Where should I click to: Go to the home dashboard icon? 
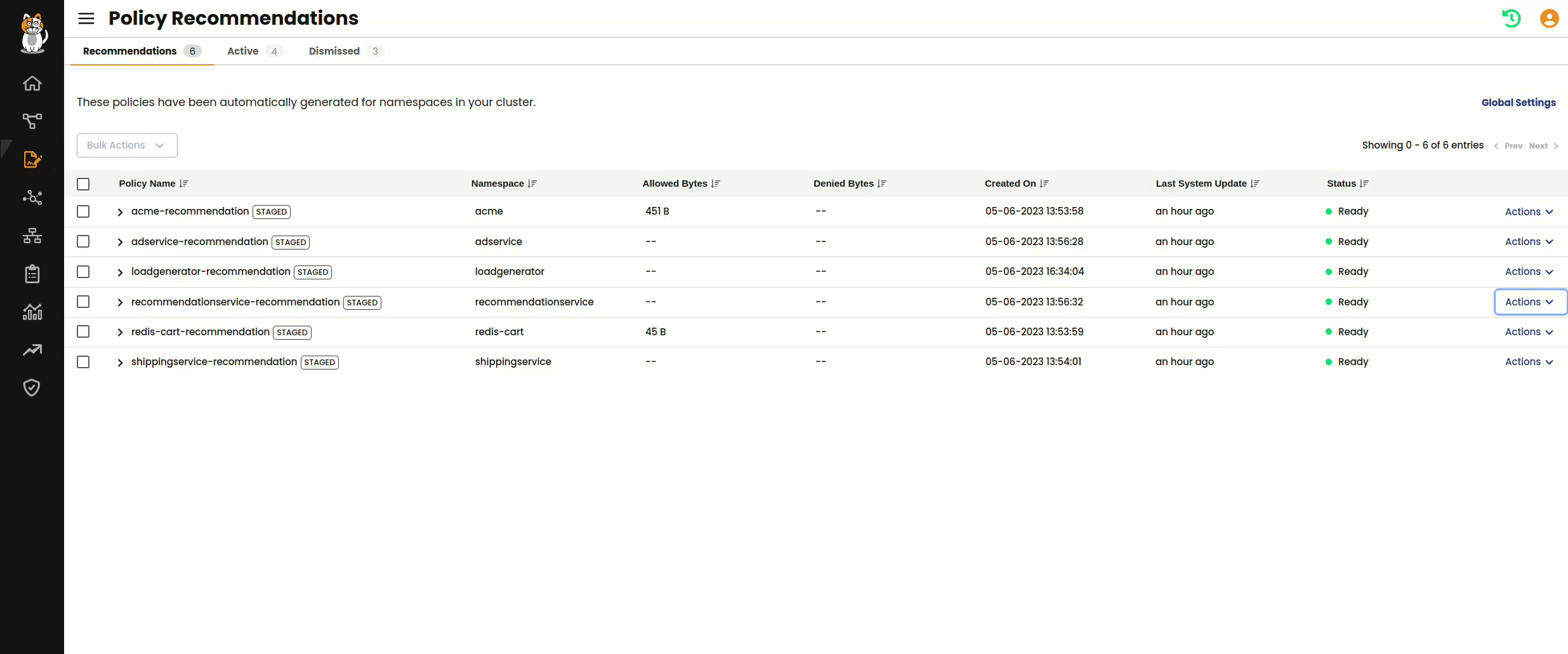tap(32, 83)
